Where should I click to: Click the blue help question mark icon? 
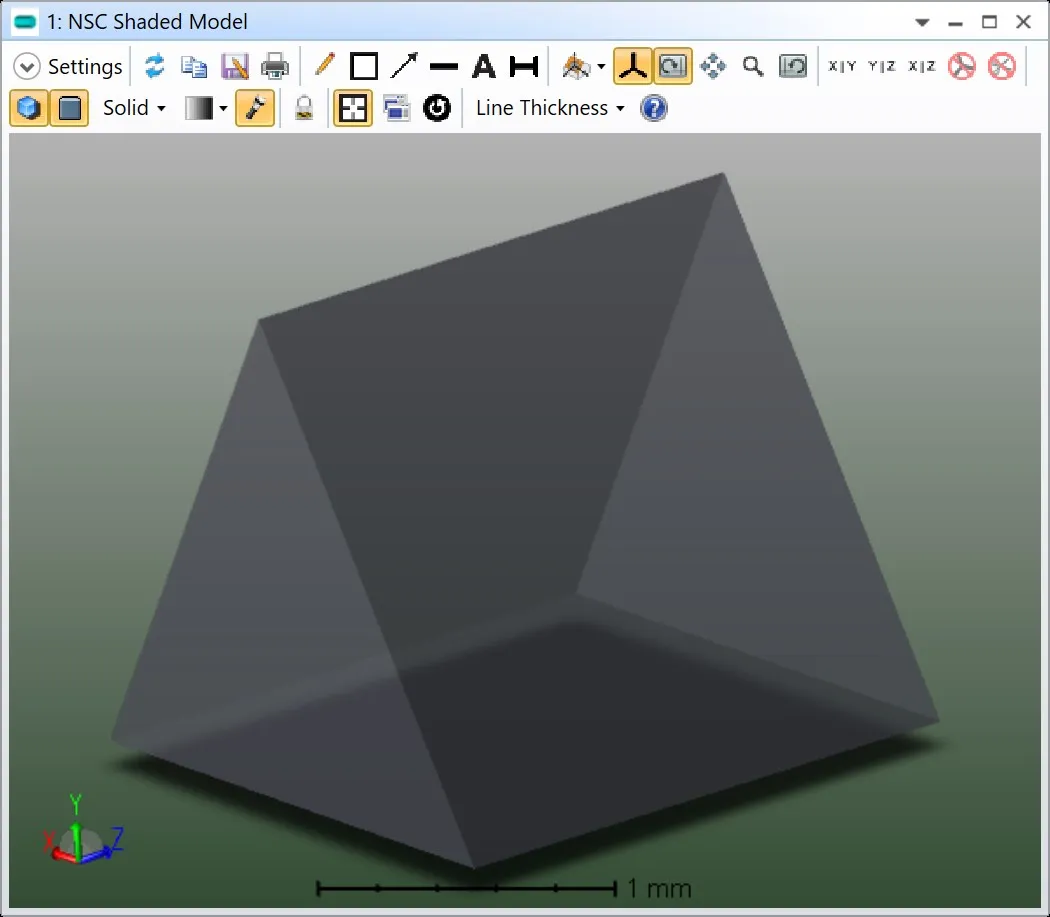(653, 108)
